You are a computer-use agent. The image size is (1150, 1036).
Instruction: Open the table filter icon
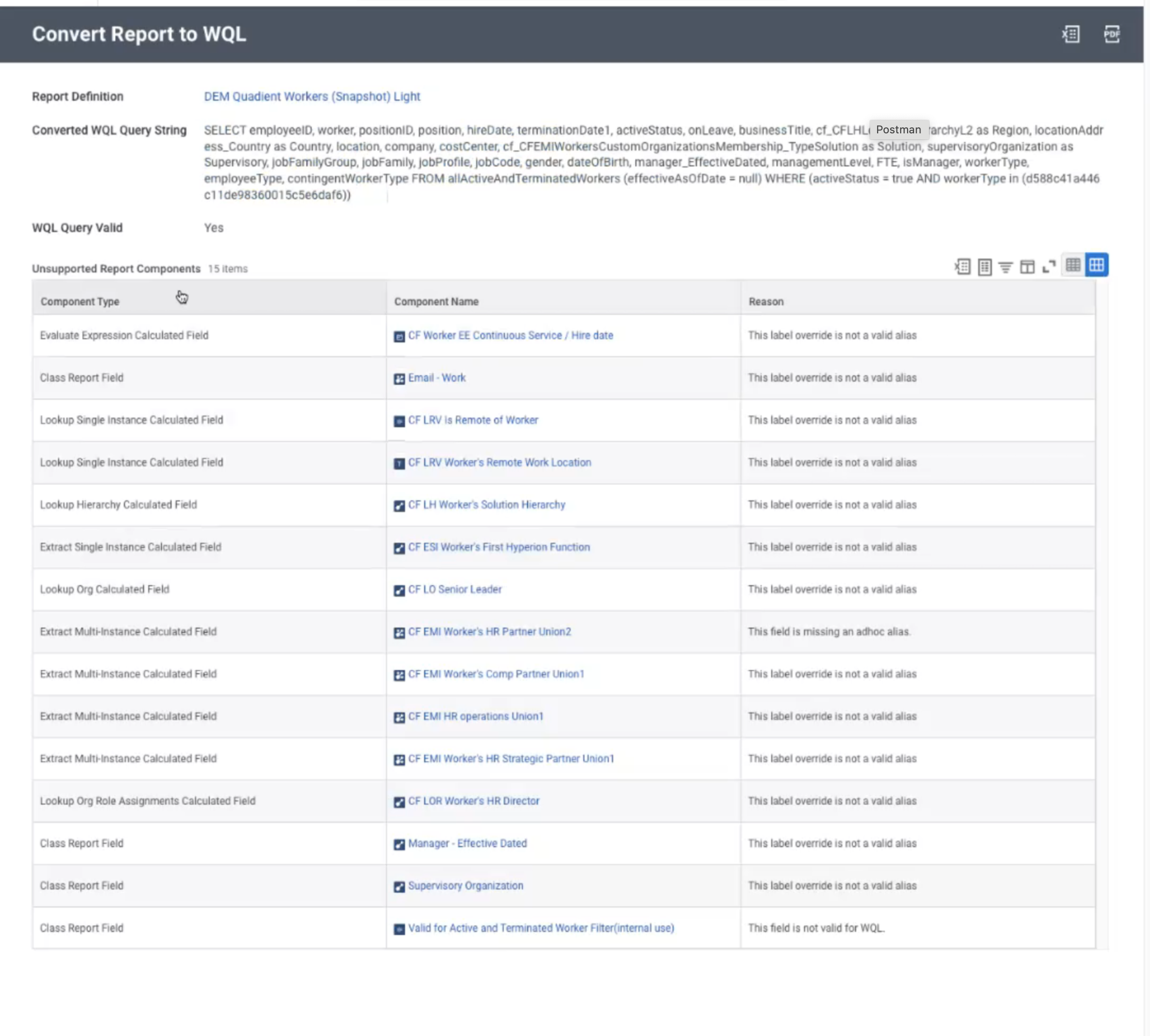point(1006,266)
